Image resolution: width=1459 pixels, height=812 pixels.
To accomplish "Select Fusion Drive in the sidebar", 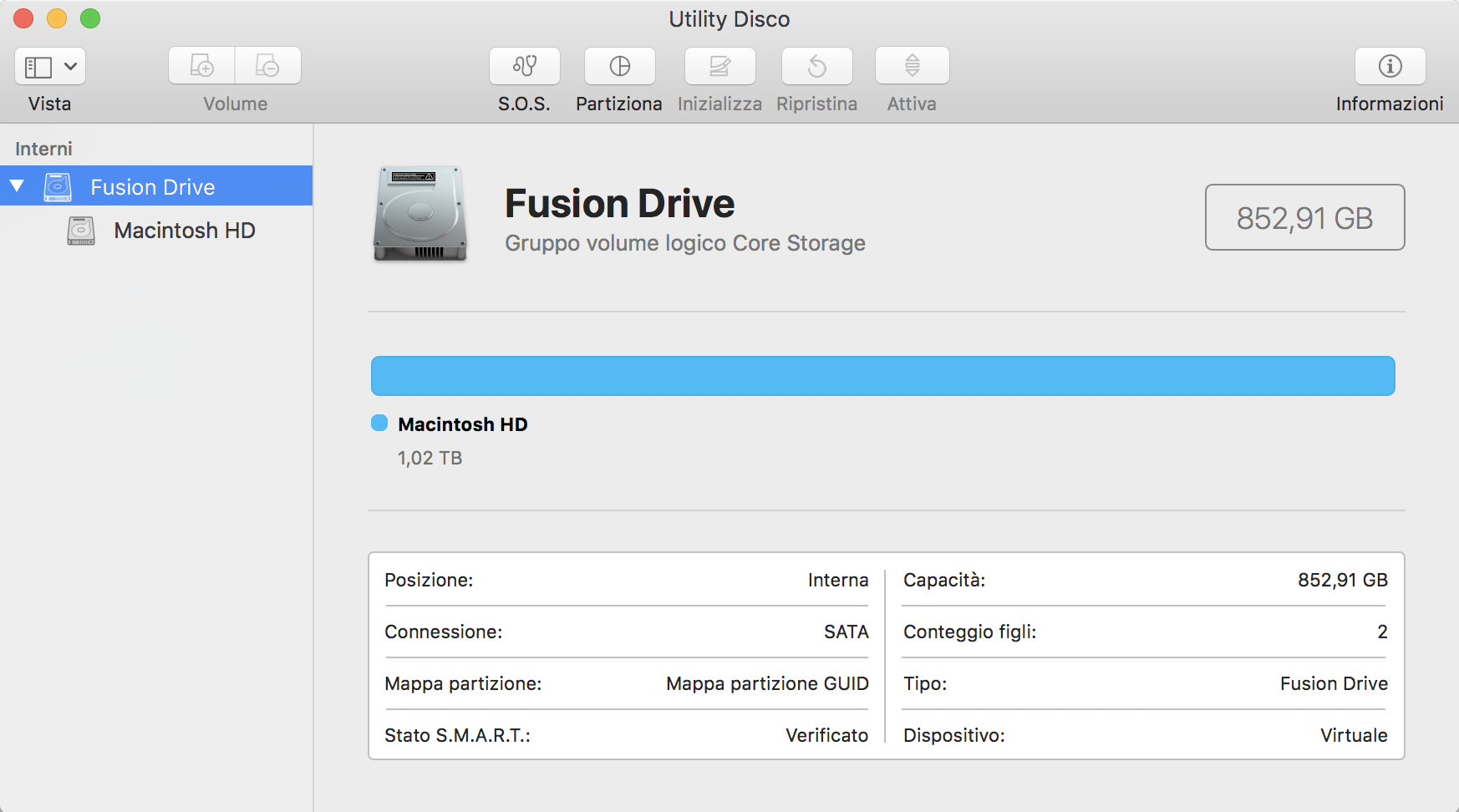I will tap(153, 186).
